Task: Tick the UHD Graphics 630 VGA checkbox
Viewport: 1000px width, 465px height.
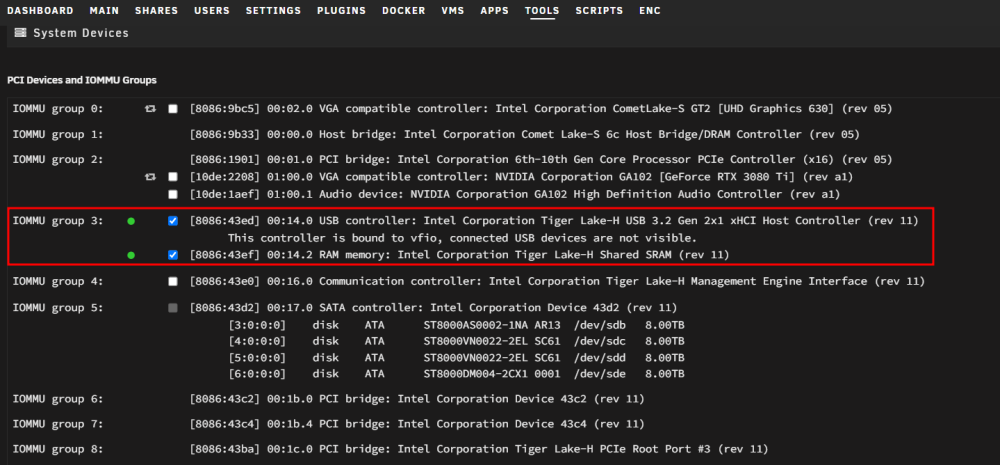Action: pyautogui.click(x=173, y=109)
